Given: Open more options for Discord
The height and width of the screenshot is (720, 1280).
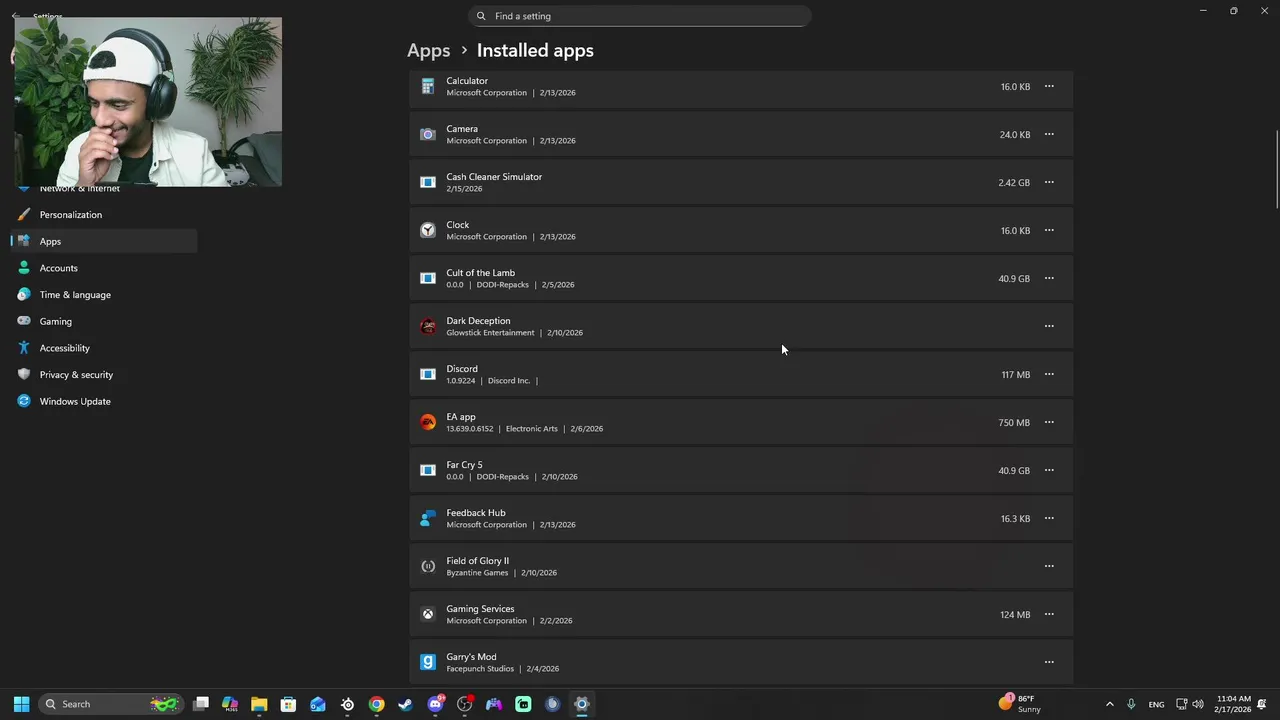Looking at the screenshot, I should pyautogui.click(x=1049, y=374).
